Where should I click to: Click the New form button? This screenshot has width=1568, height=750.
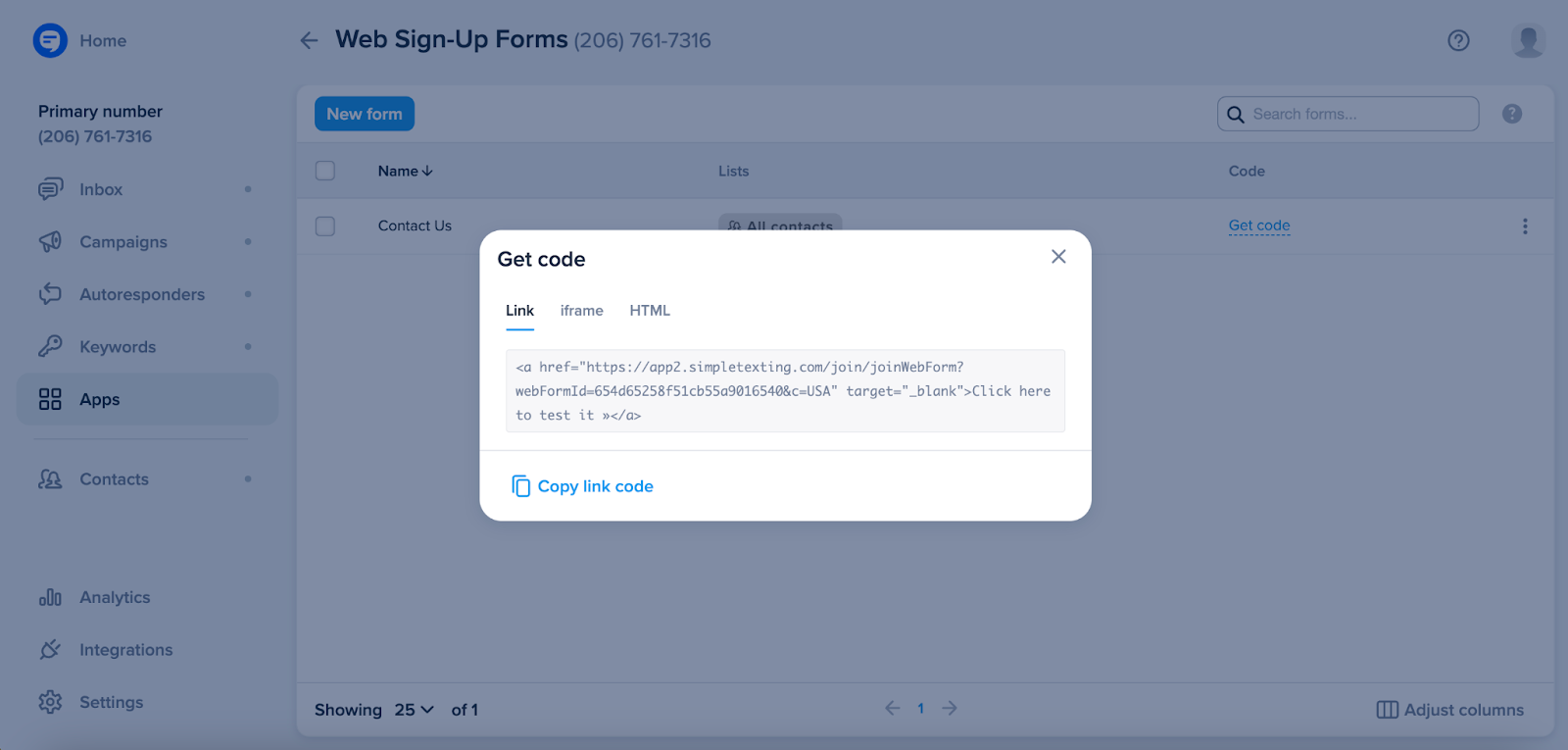tap(365, 114)
